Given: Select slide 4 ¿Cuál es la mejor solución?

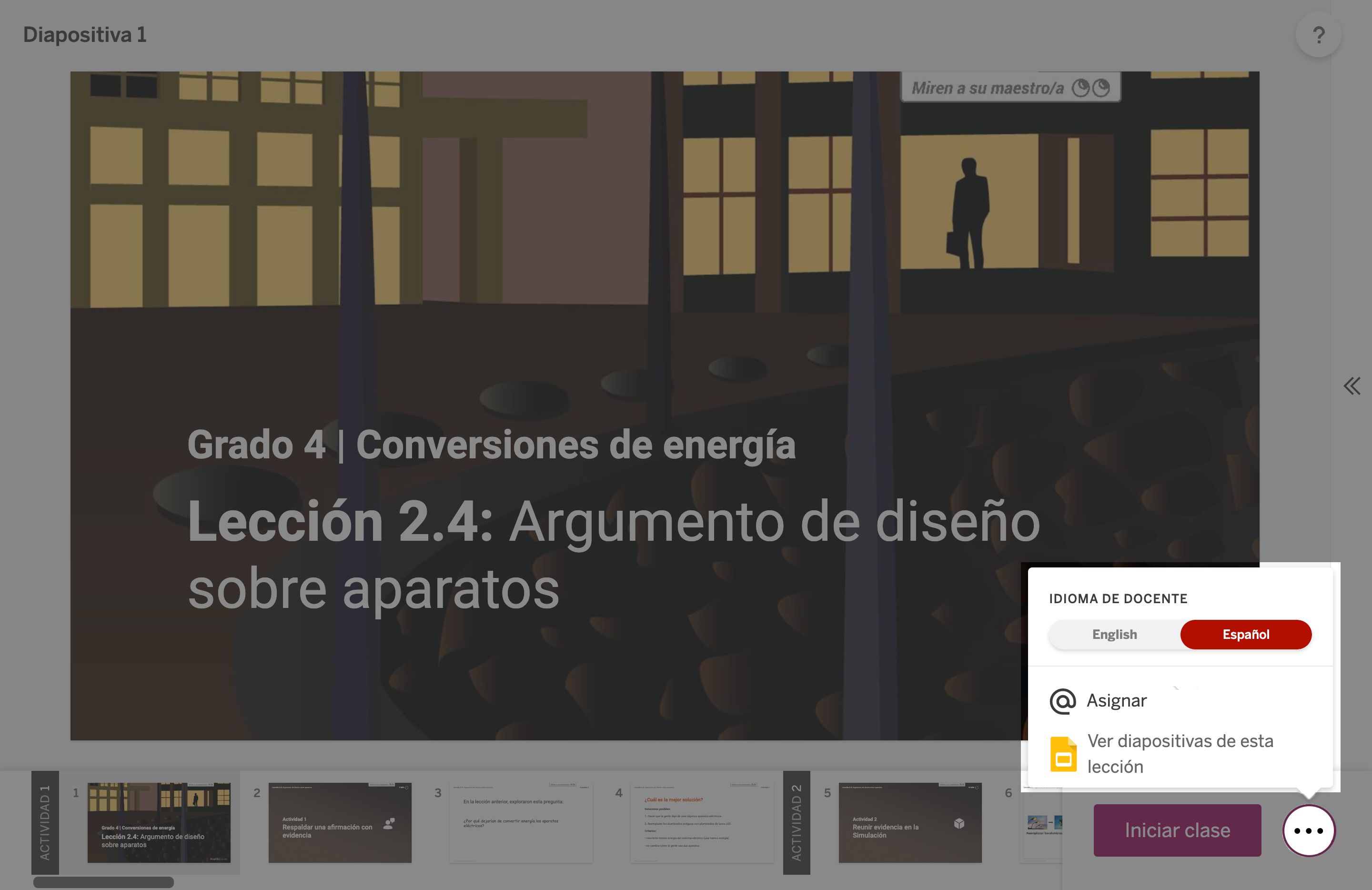Looking at the screenshot, I should (x=702, y=822).
